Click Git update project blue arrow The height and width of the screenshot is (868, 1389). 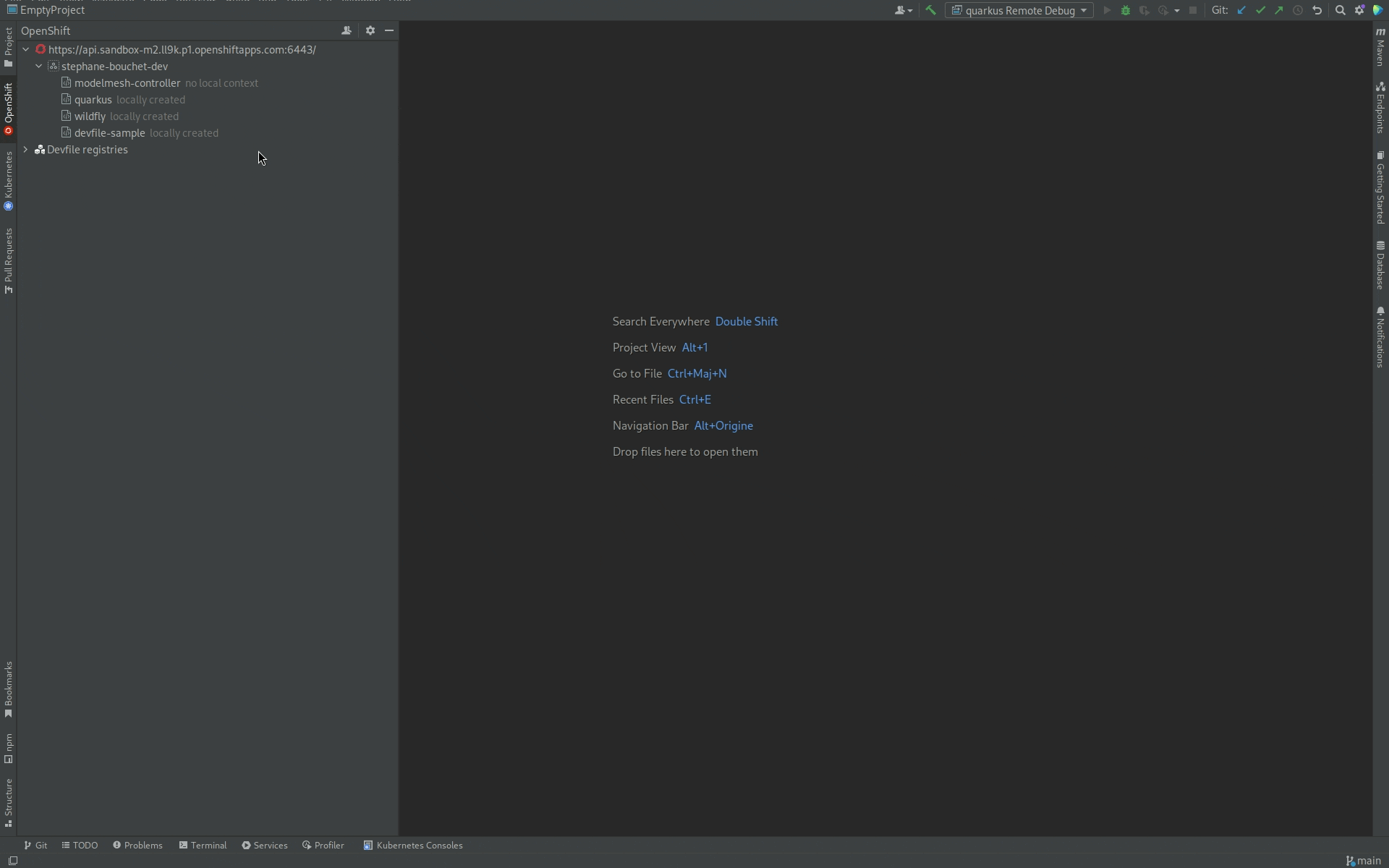point(1241,10)
